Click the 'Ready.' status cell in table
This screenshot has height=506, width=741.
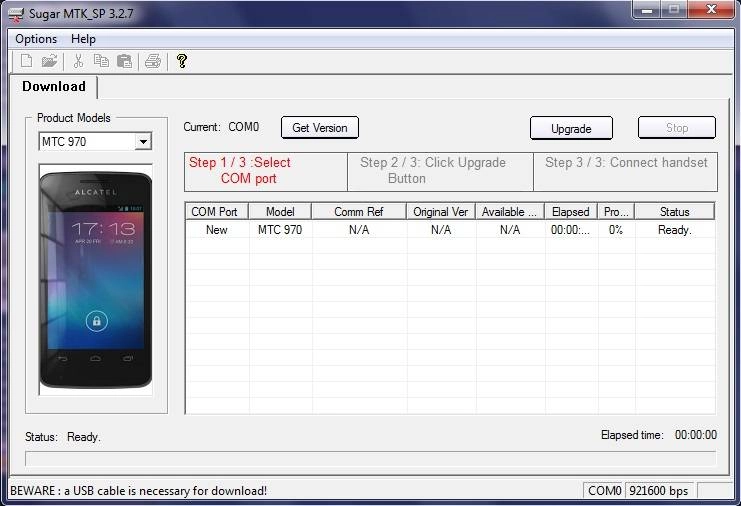pos(674,230)
